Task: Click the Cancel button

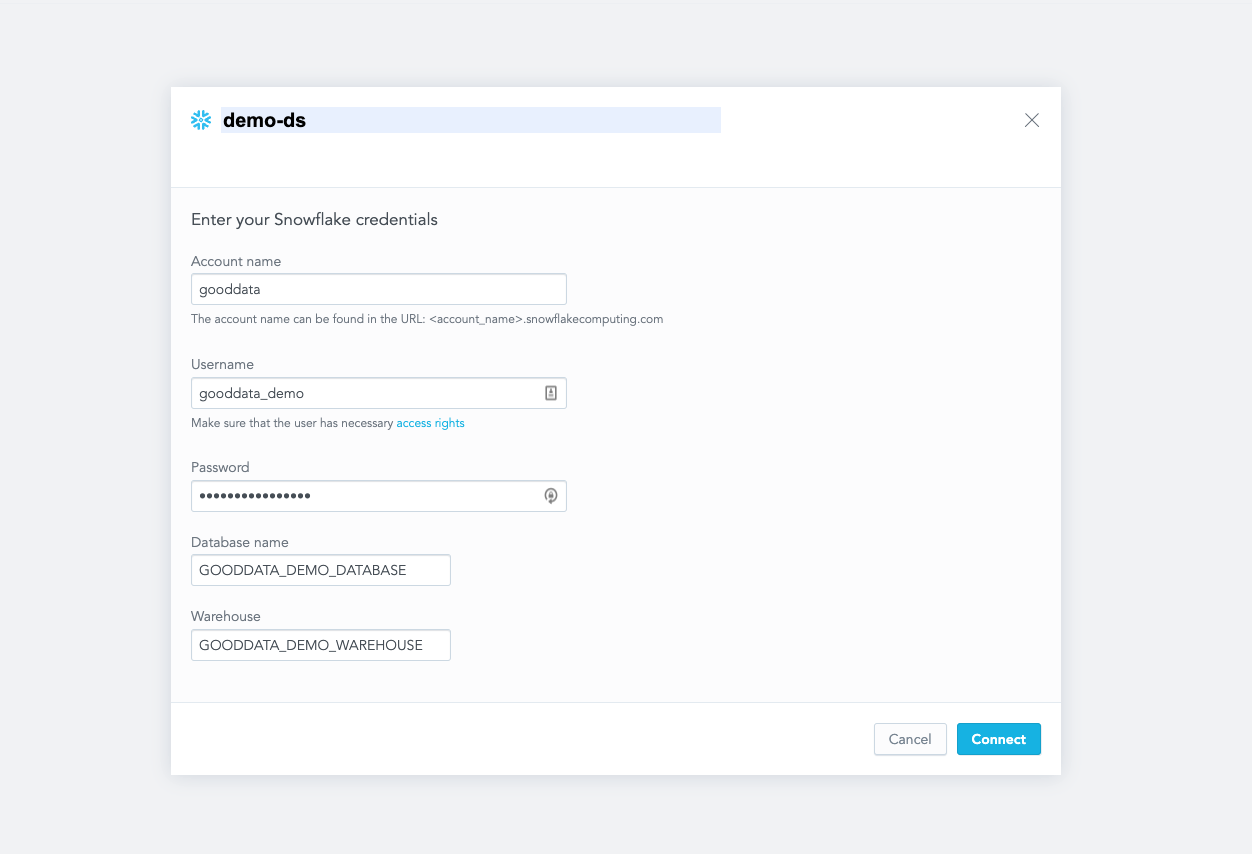Action: click(x=910, y=739)
